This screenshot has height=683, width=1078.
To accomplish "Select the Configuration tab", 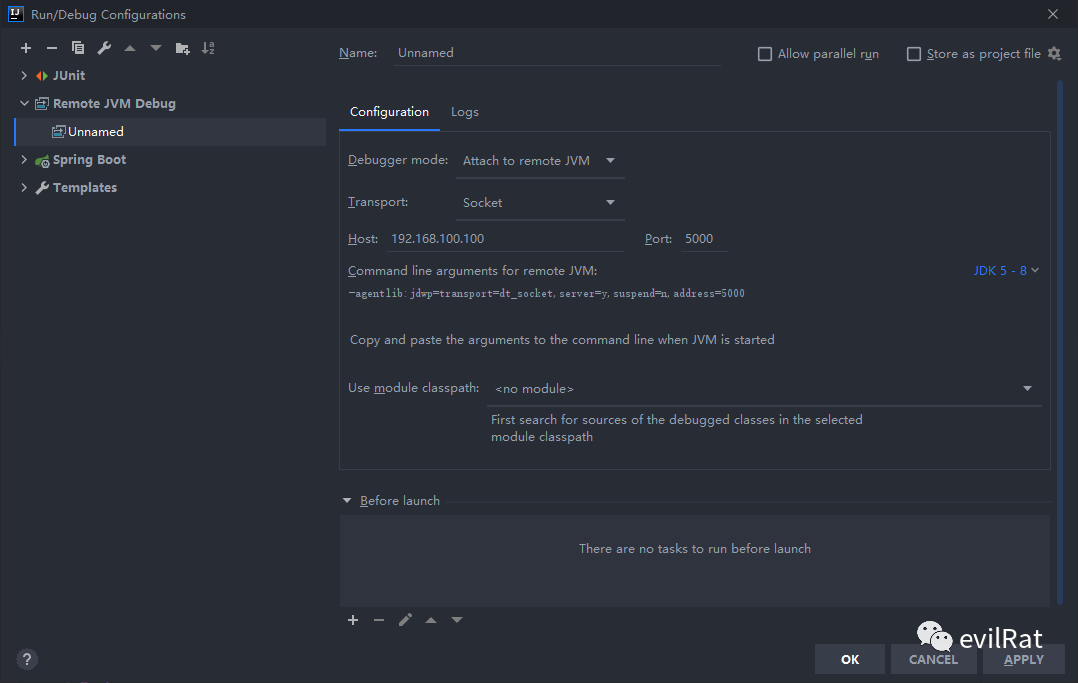I will 389,112.
